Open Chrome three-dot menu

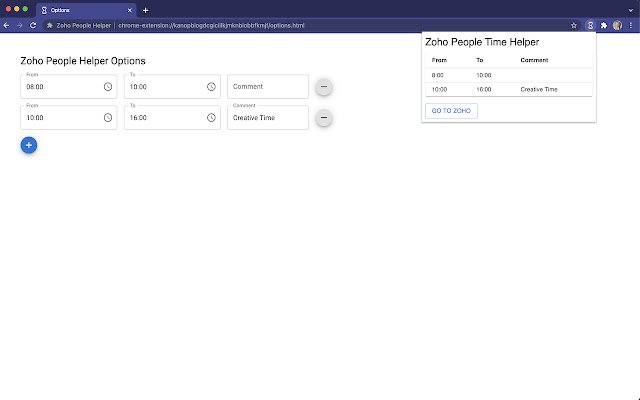pos(631,25)
